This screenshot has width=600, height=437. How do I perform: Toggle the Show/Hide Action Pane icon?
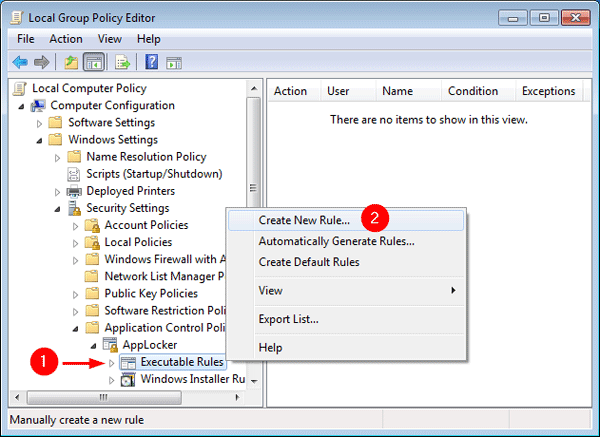pos(175,61)
